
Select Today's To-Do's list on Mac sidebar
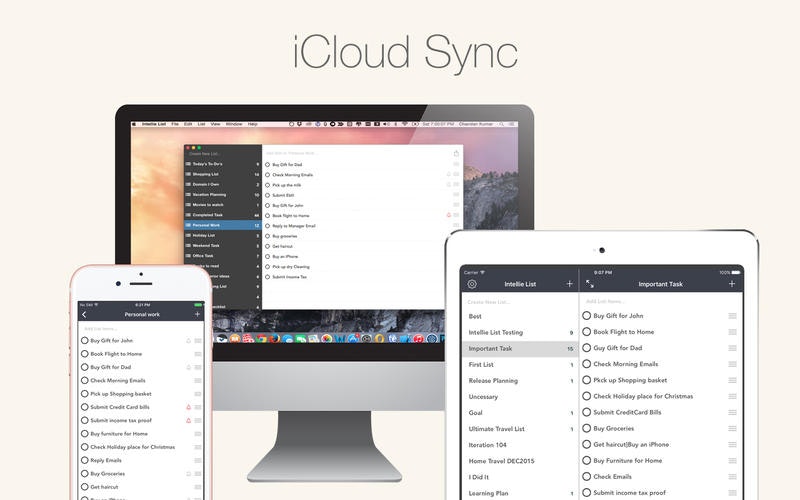tap(223, 164)
